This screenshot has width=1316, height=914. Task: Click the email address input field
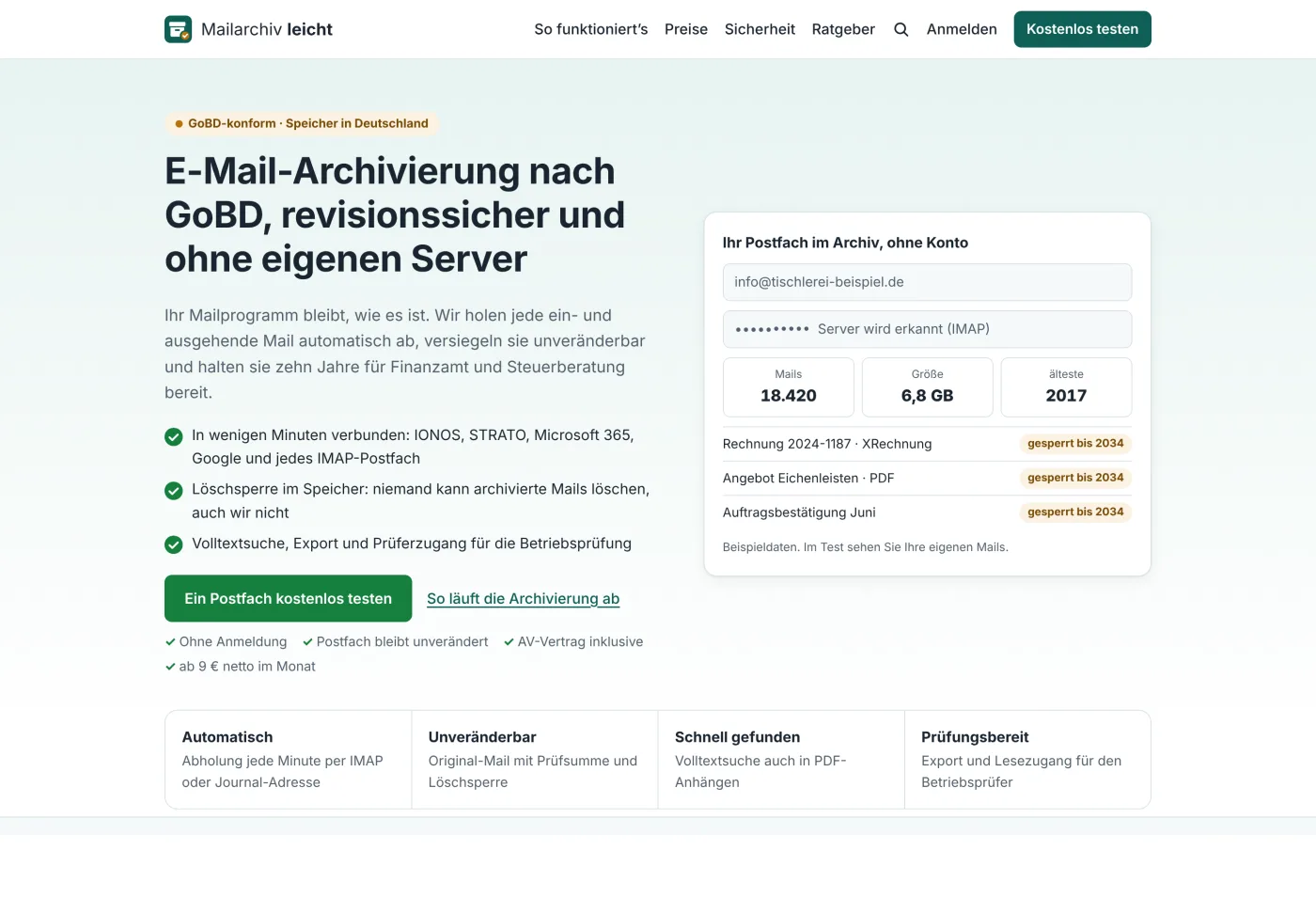pos(927,282)
